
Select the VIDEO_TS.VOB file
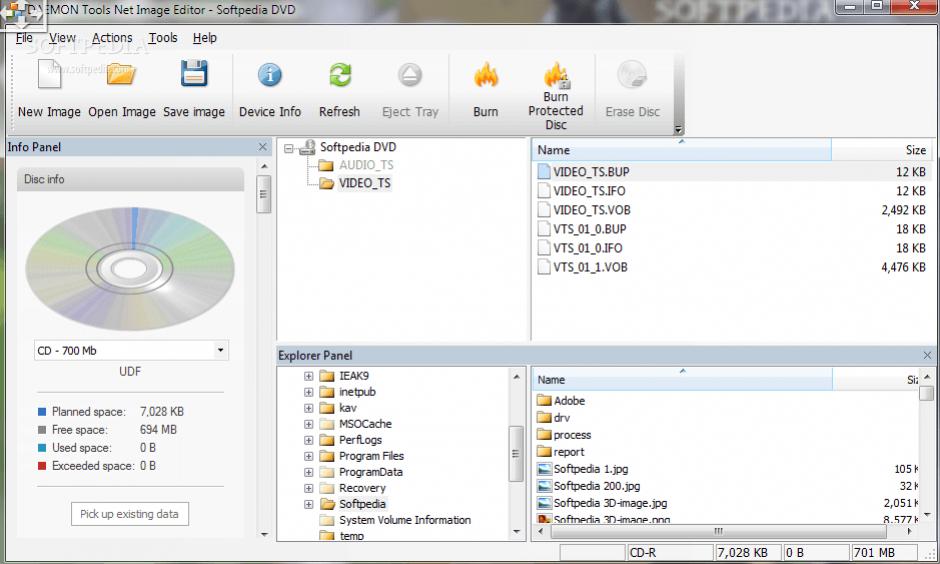coord(592,210)
